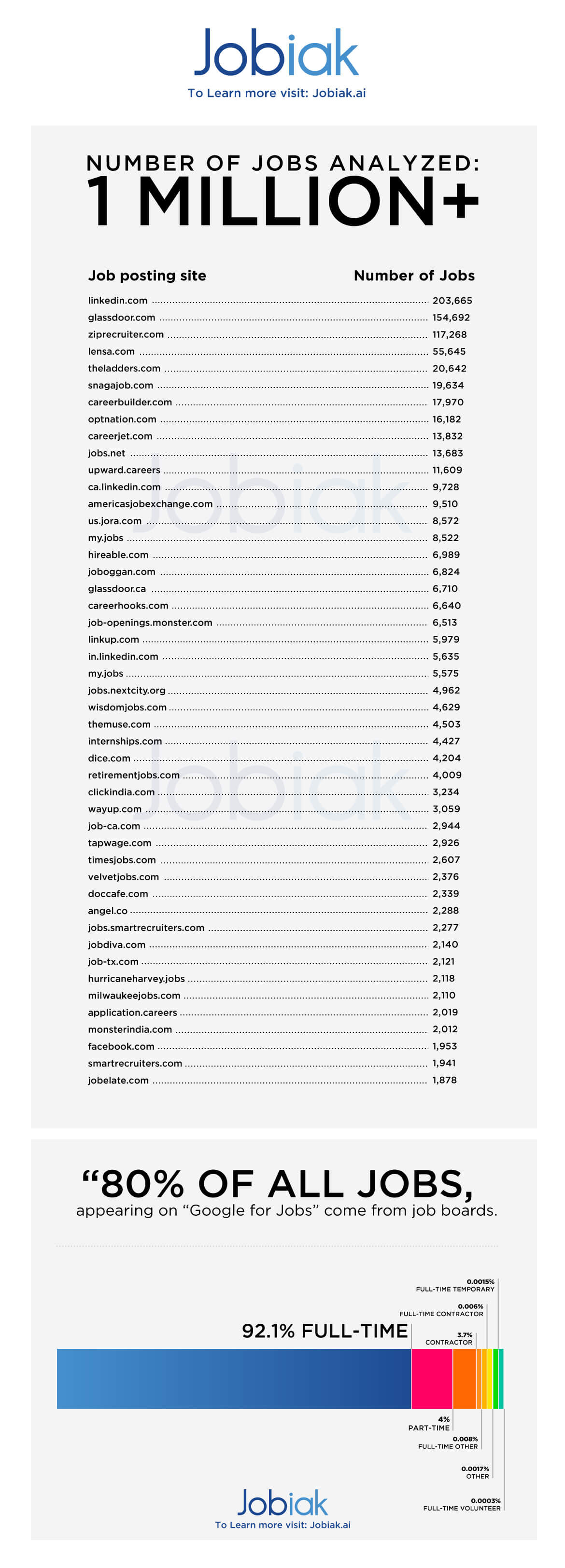Viewport: 565px width, 1568px height.
Task: Click the careerbuilder.com listing
Action: 130,402
